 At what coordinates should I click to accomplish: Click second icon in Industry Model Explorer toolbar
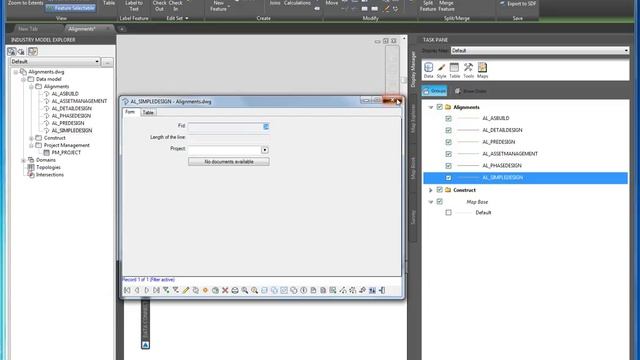pos(21,51)
